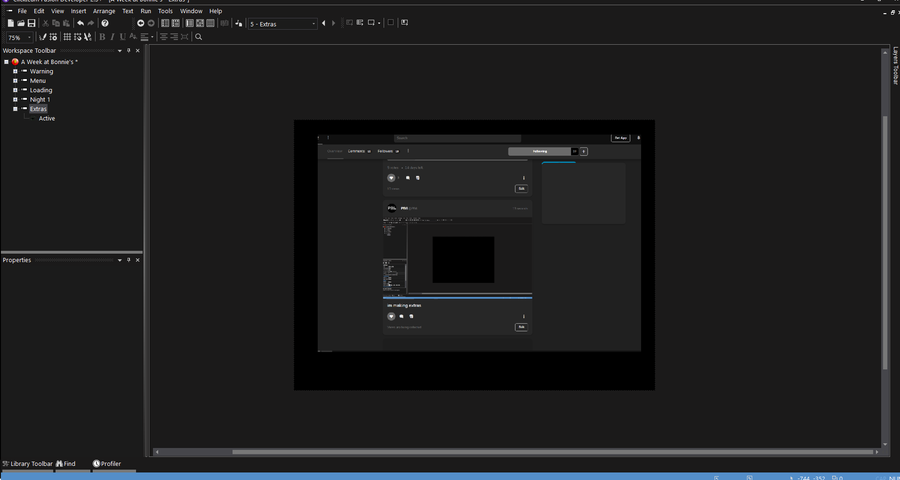Create a new application with New icon
Image resolution: width=900 pixels, height=480 pixels.
coord(10,23)
